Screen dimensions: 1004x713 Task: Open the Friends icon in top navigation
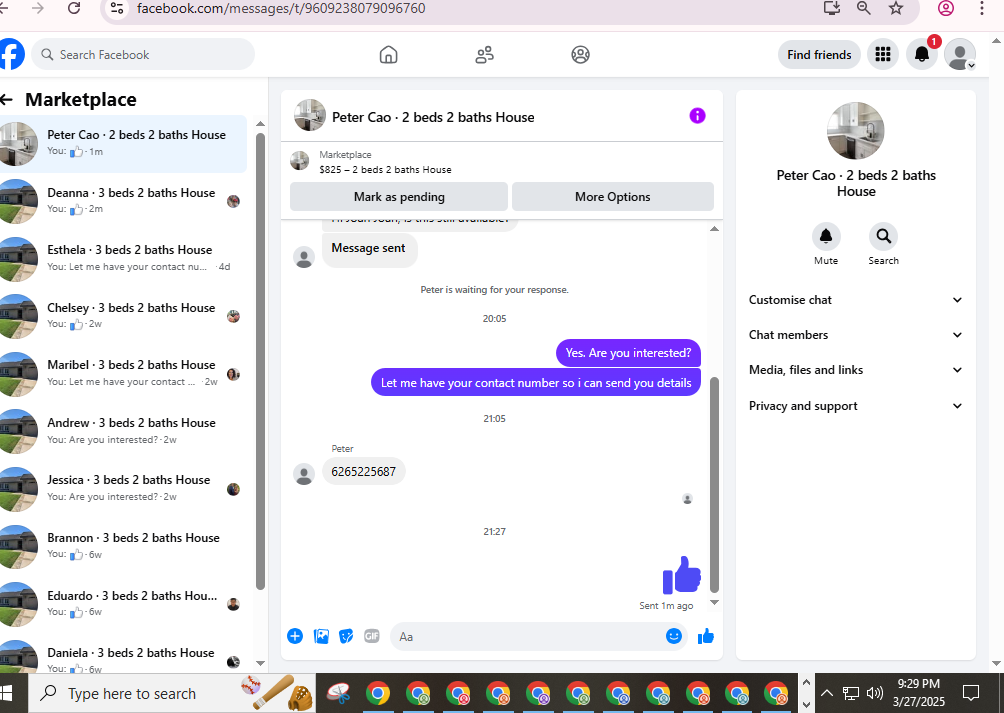click(484, 55)
